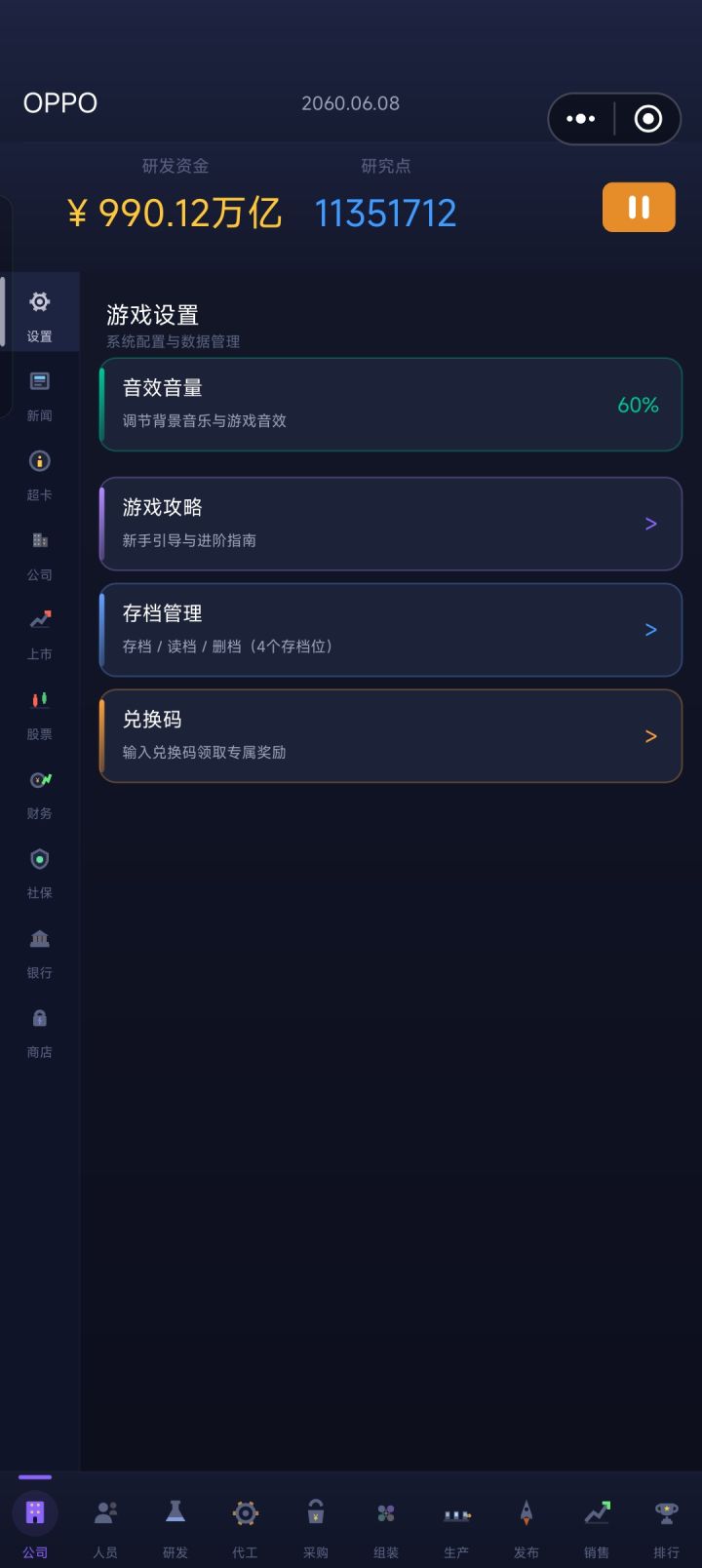Open the 社保 shield icon

pyautogui.click(x=39, y=859)
